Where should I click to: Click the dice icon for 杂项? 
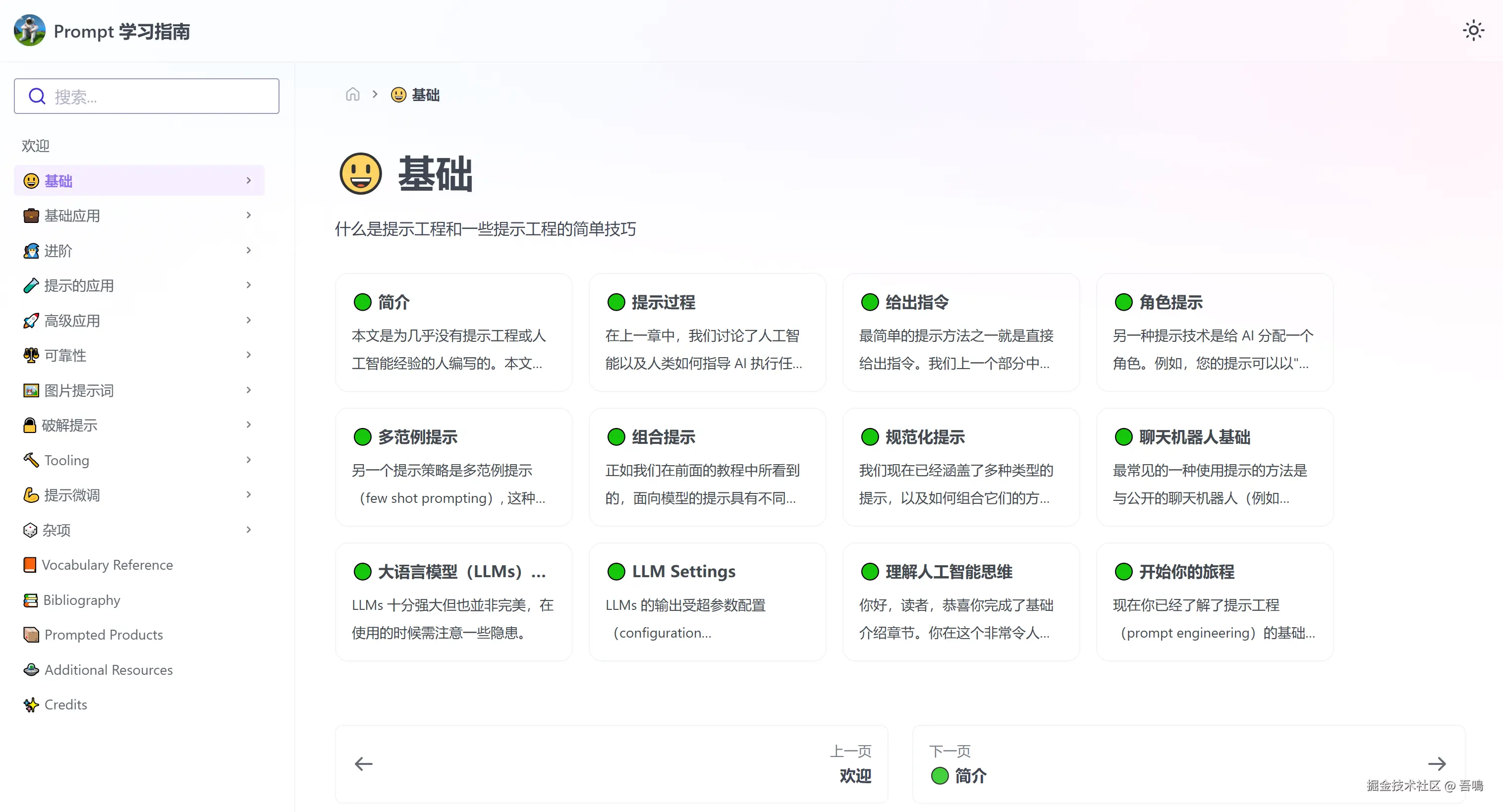coord(30,530)
